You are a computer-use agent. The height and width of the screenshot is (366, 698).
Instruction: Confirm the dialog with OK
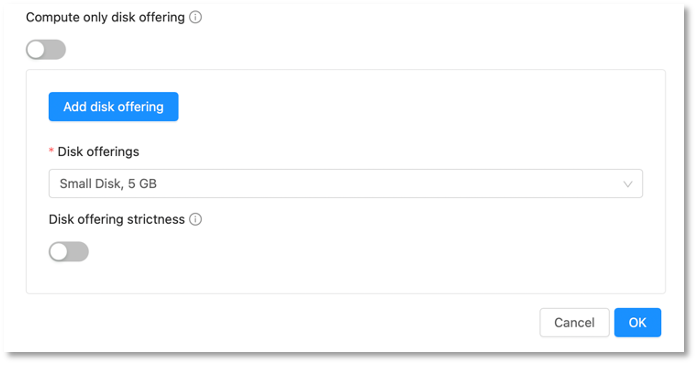(637, 322)
